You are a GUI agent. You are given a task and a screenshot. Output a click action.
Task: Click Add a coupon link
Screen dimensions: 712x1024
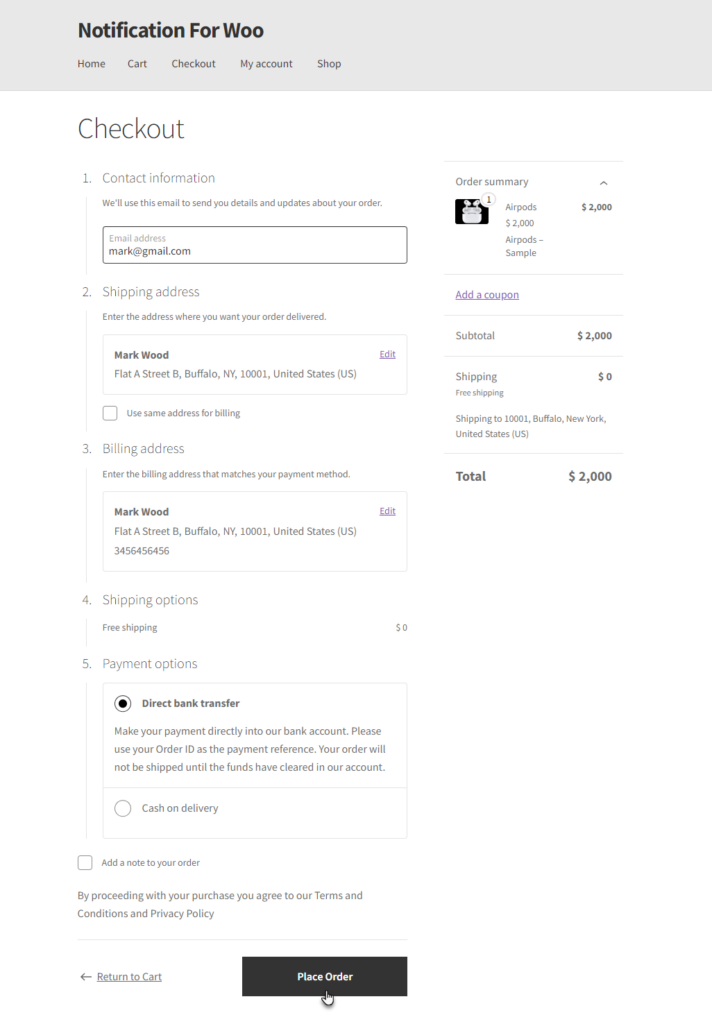point(487,295)
